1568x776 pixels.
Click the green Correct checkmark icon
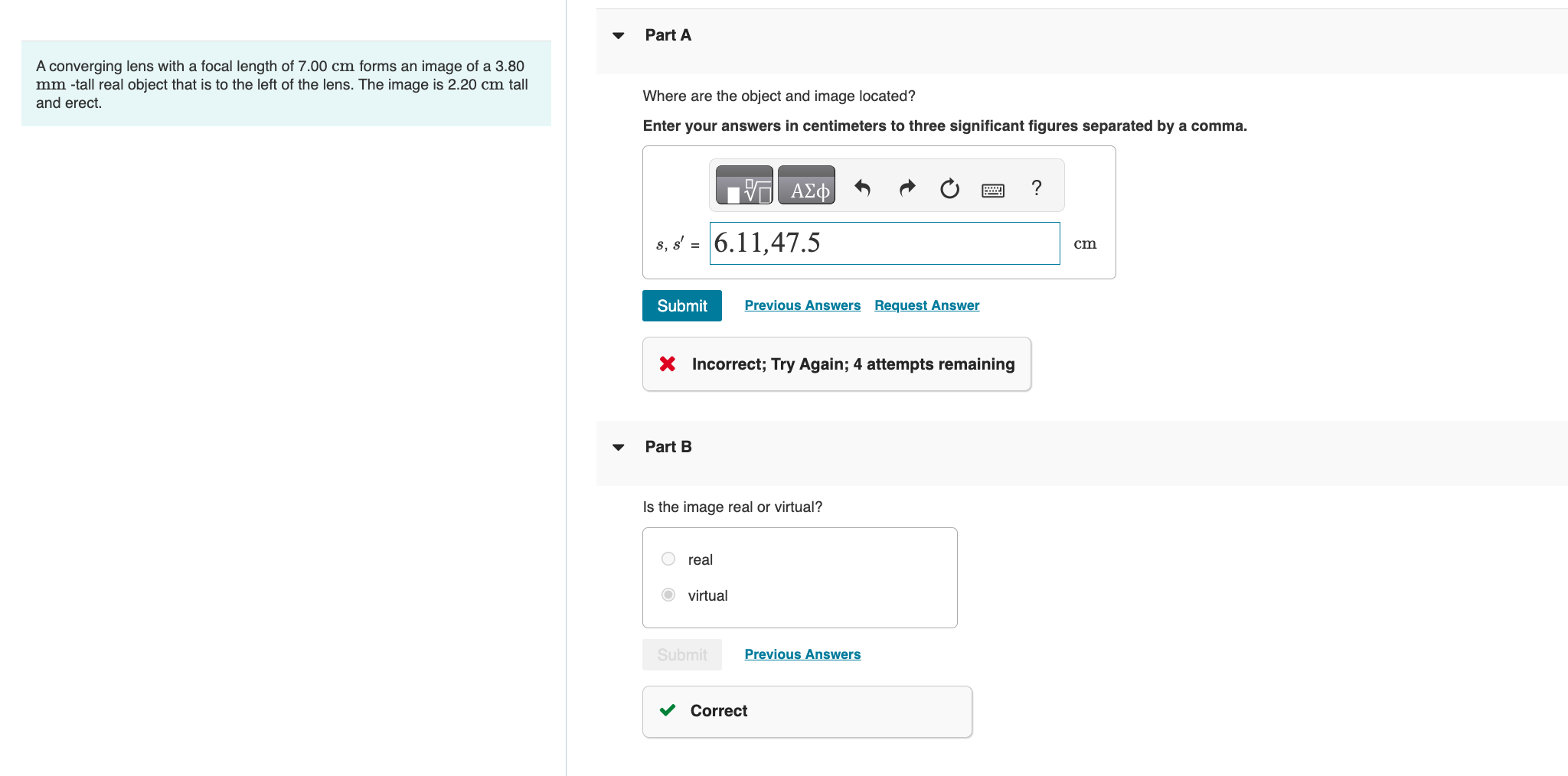pyautogui.click(x=668, y=710)
